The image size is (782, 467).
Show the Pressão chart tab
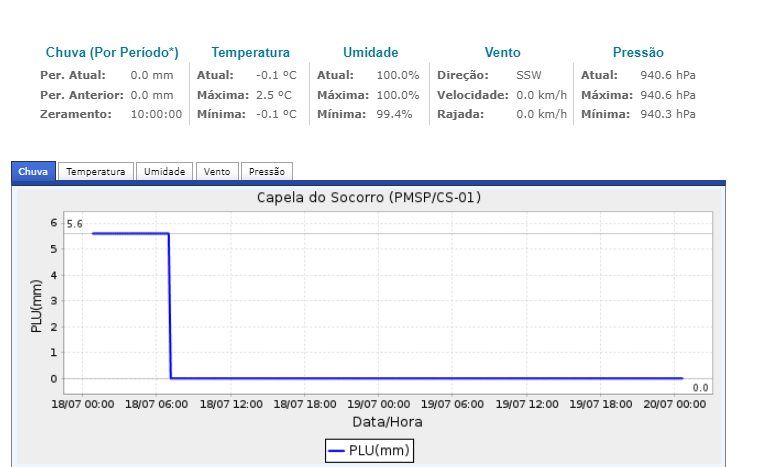267,172
